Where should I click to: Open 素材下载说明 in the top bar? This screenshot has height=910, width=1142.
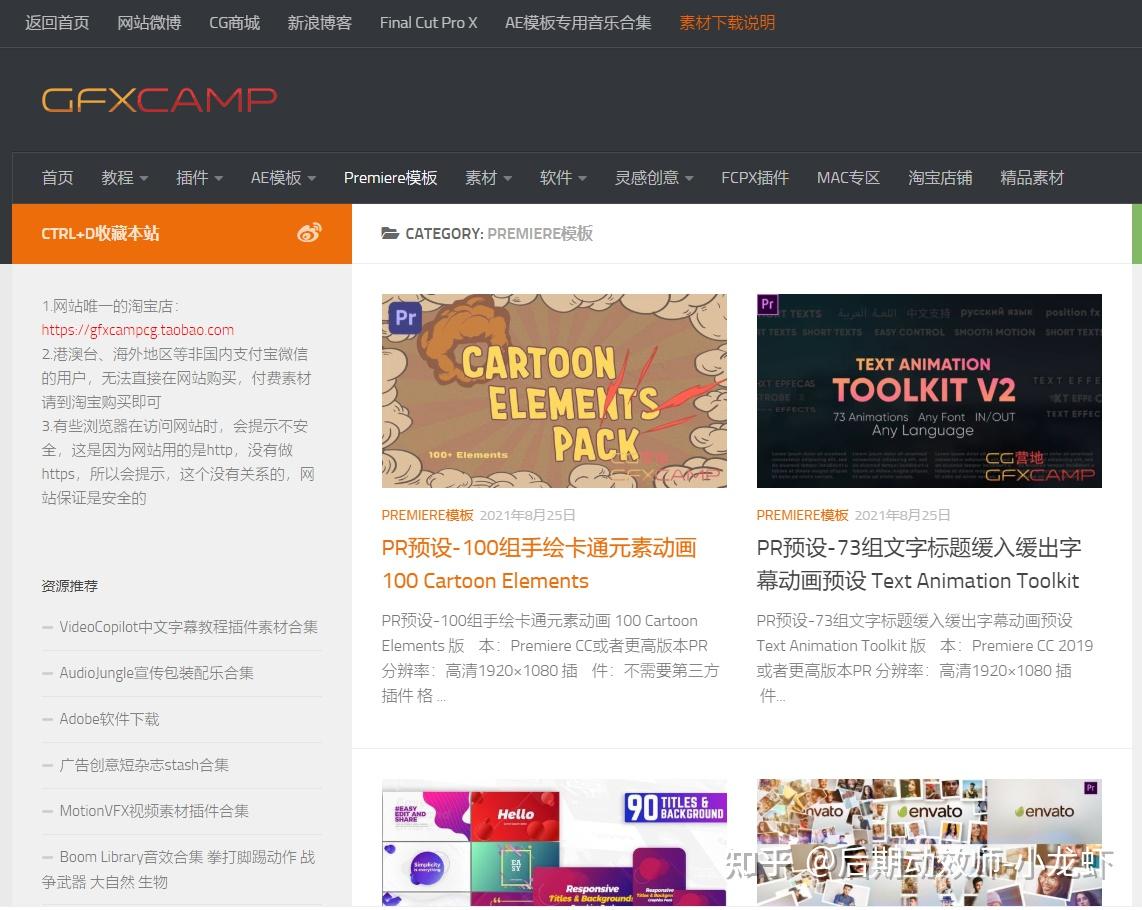[727, 22]
